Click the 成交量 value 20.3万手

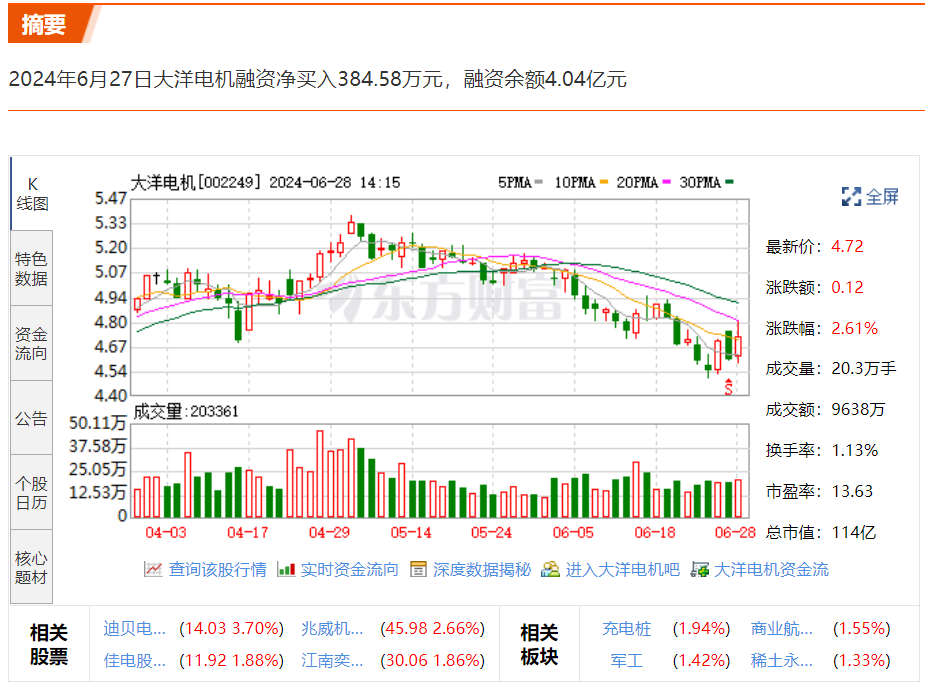point(864,368)
